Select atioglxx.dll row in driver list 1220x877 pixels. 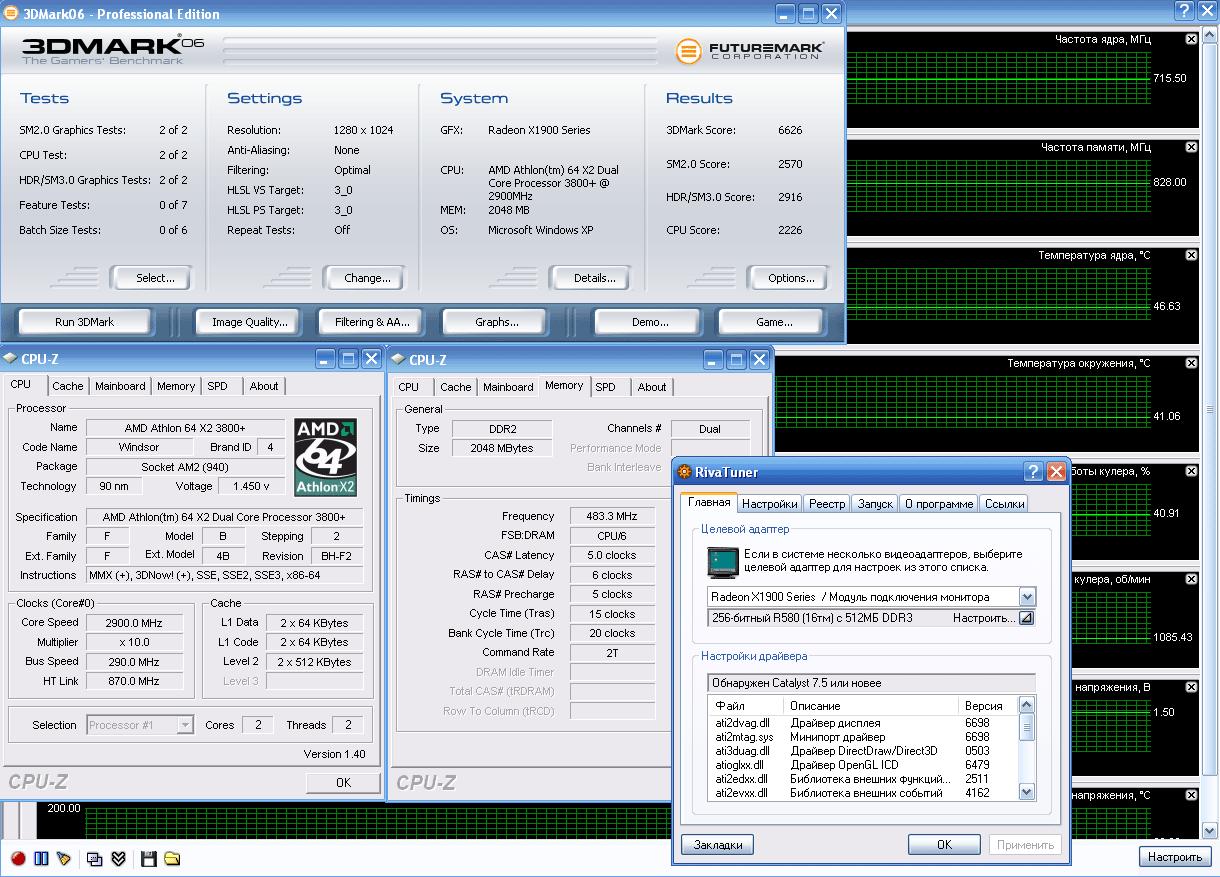point(864,765)
